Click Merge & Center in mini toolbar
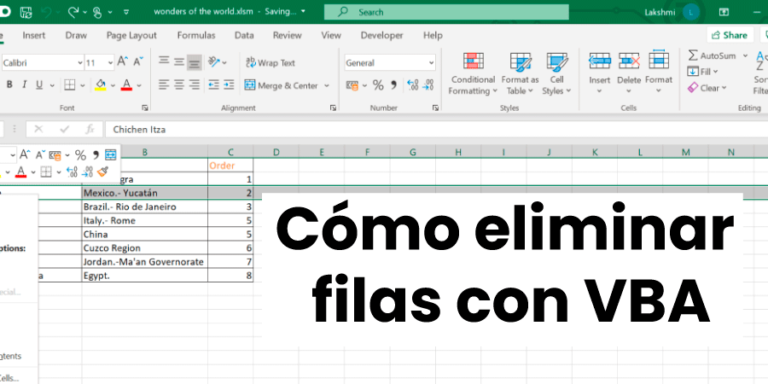This screenshot has width=768, height=384. (111, 155)
